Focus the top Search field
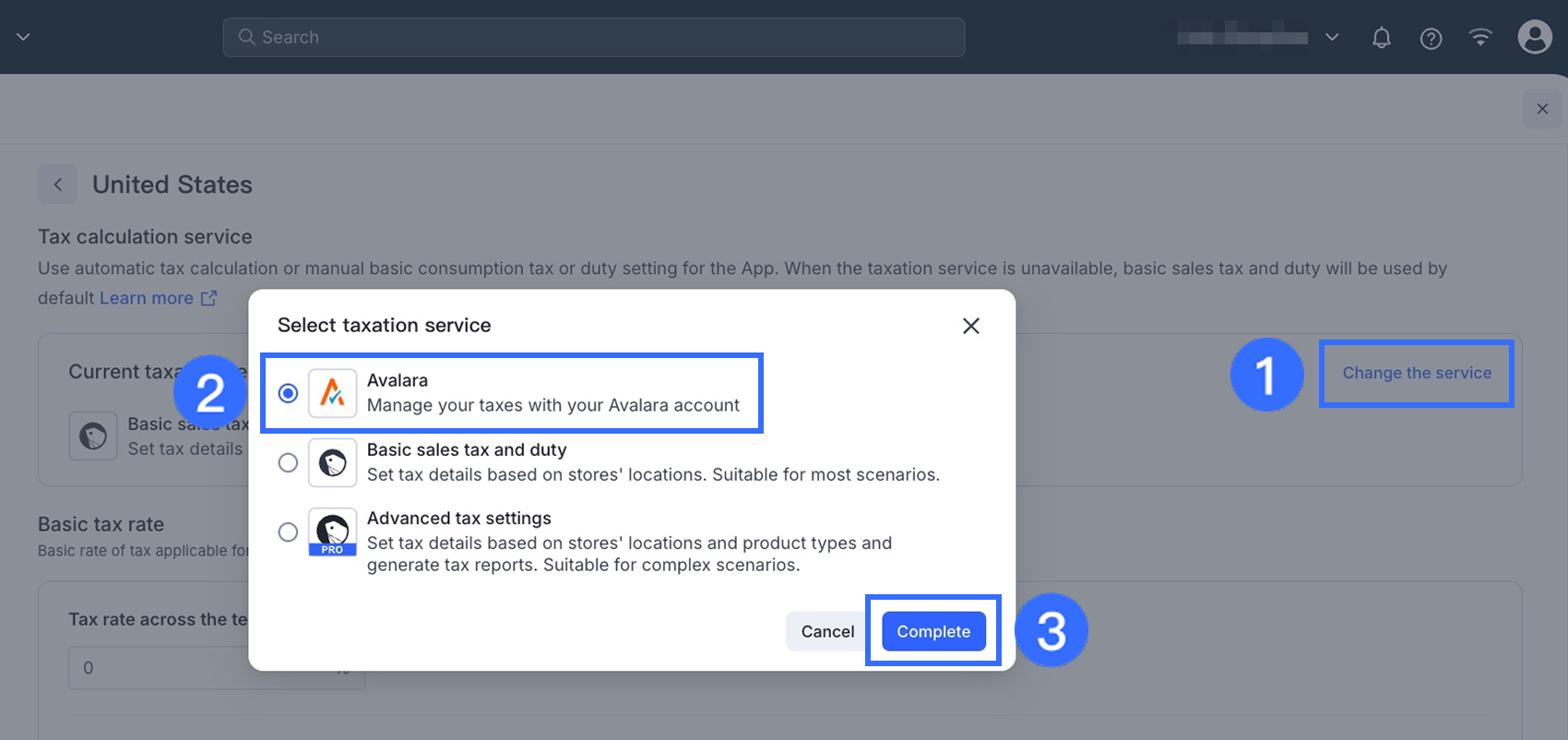The width and height of the screenshot is (1568, 740). (x=593, y=37)
